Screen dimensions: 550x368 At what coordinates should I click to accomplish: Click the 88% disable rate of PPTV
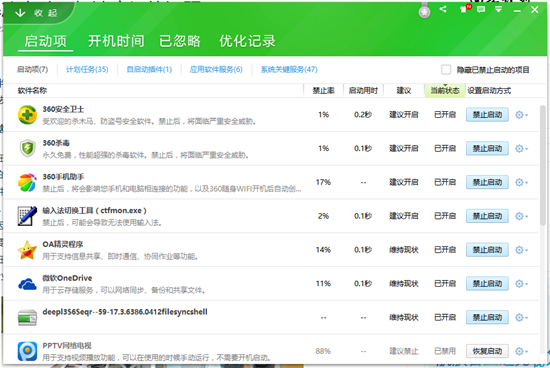[x=323, y=351]
